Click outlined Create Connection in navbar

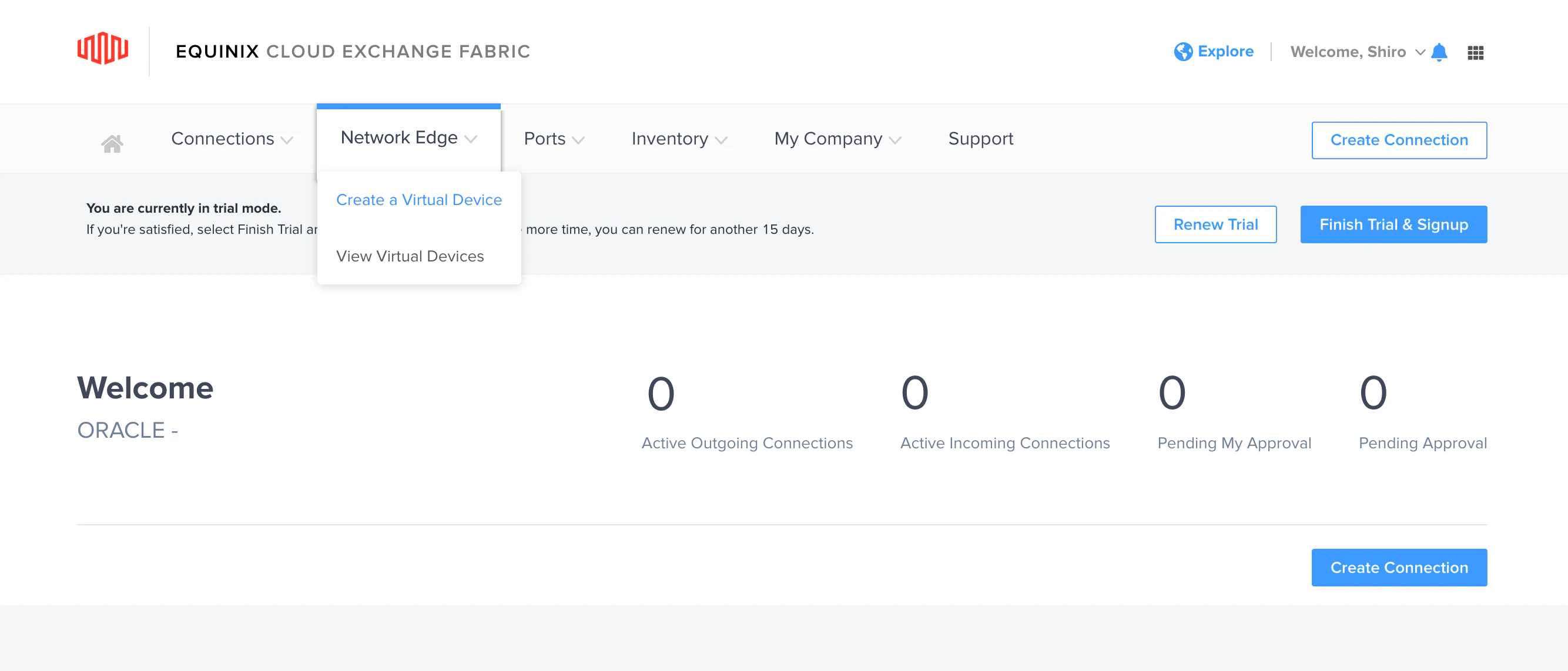coord(1398,140)
